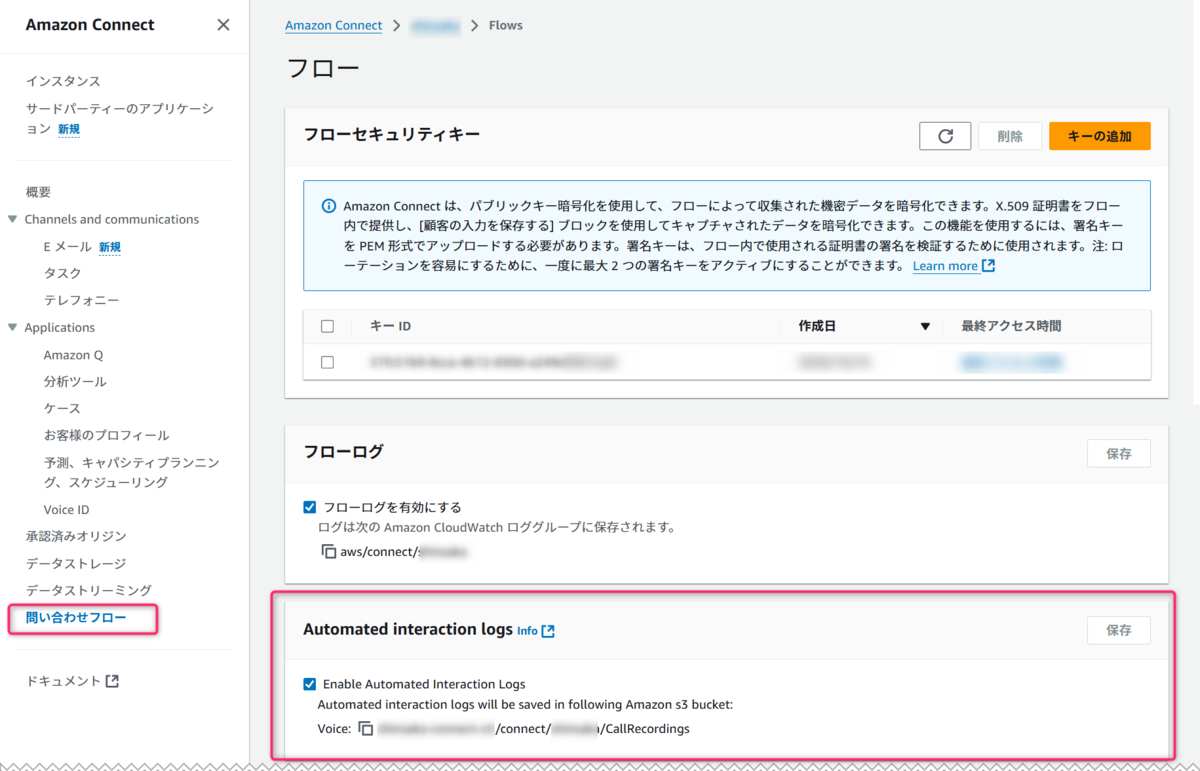The width and height of the screenshot is (1200, 771).
Task: Open Amazon Q in the sidebar
Action: coord(73,355)
